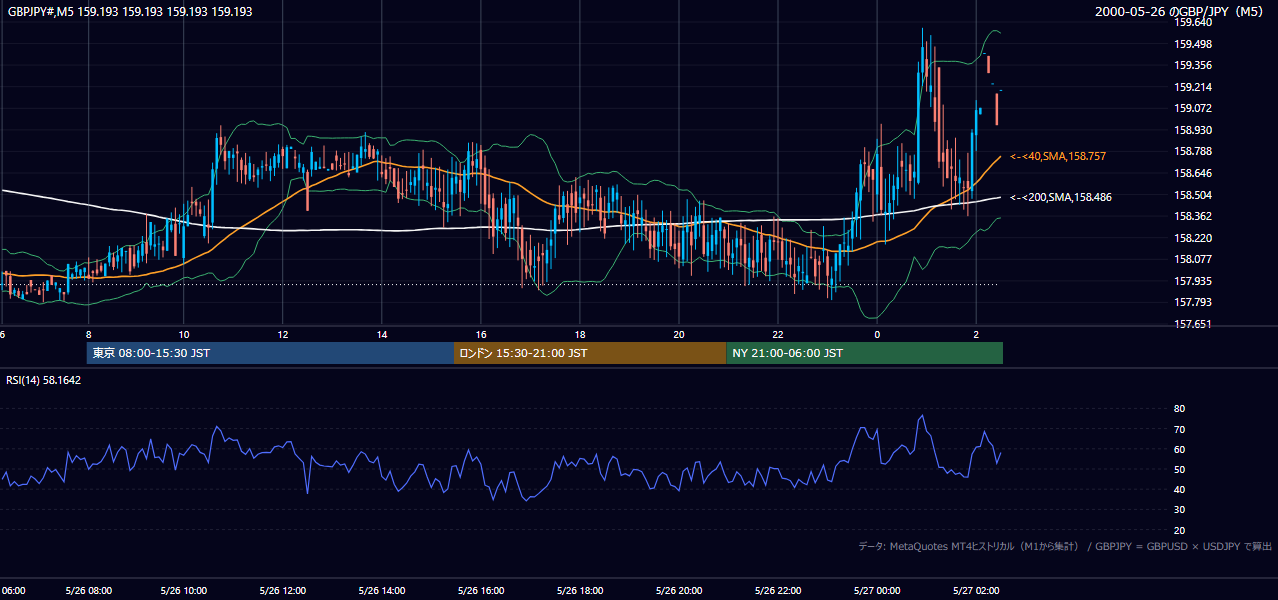Click the RSI scale value 60
Image resolution: width=1278 pixels, height=600 pixels.
pos(1179,449)
